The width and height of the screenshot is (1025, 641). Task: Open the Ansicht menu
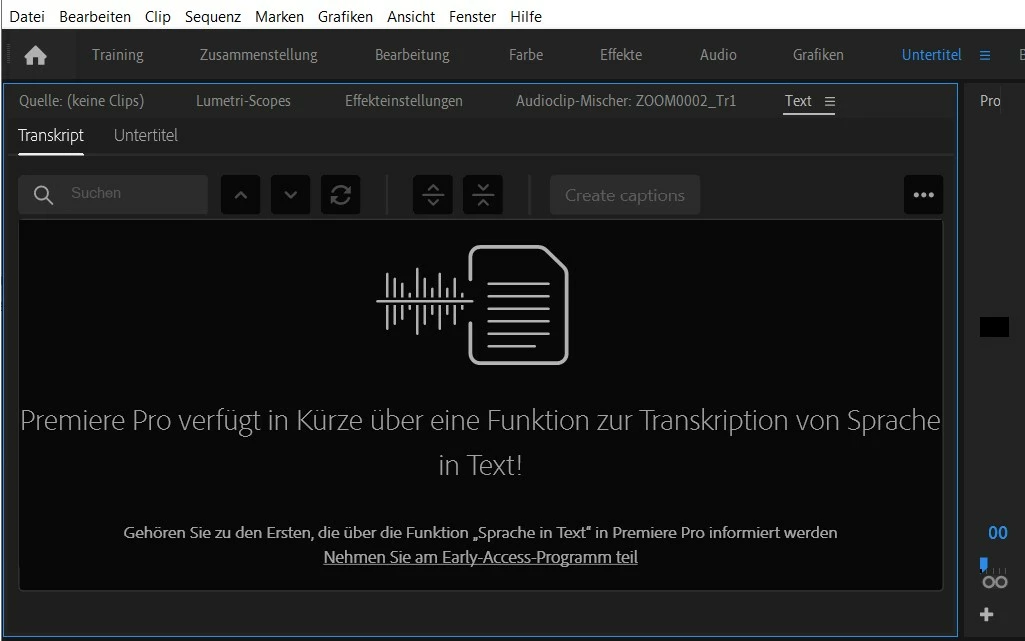tap(411, 16)
